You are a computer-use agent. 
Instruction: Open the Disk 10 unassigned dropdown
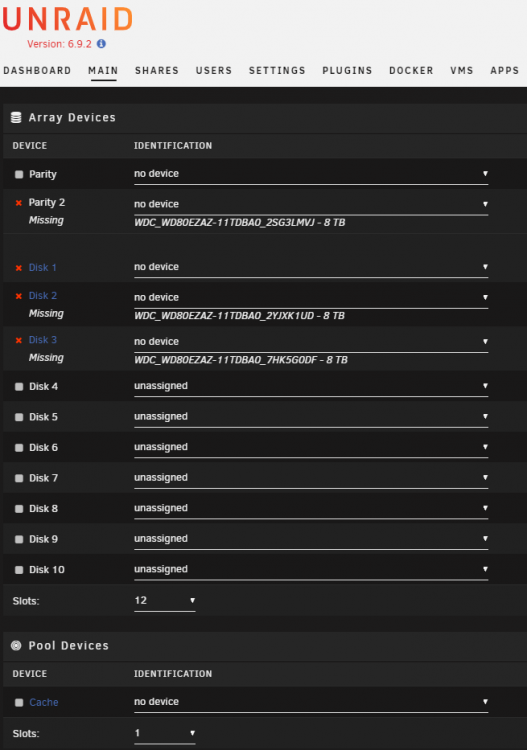coord(311,570)
